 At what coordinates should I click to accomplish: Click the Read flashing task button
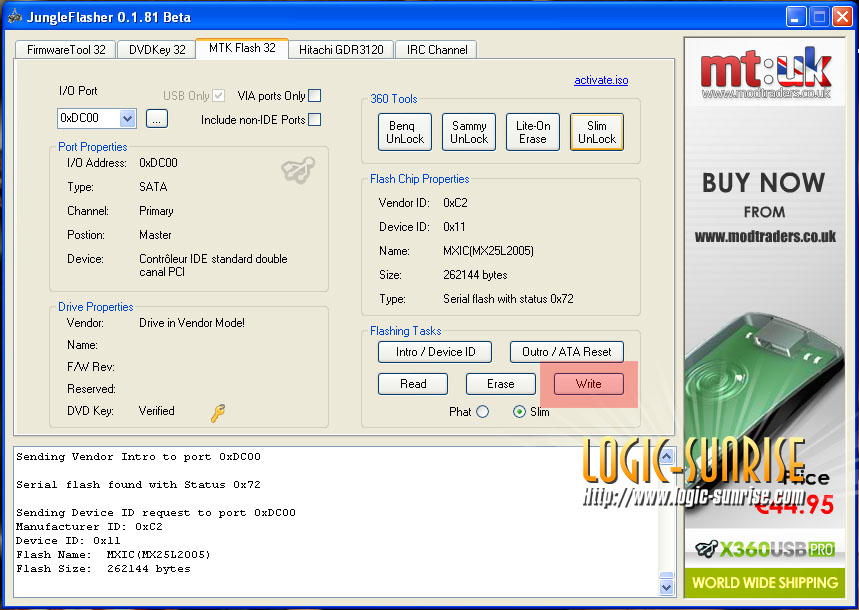tap(413, 384)
